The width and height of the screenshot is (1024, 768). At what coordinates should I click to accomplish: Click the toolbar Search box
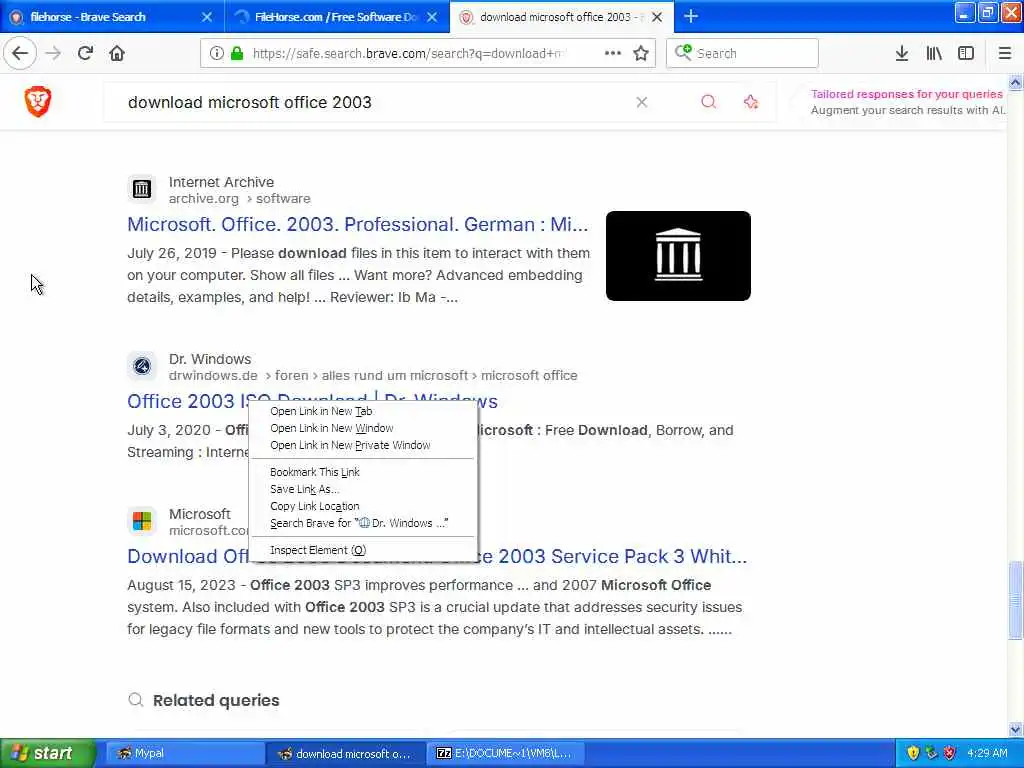point(742,53)
